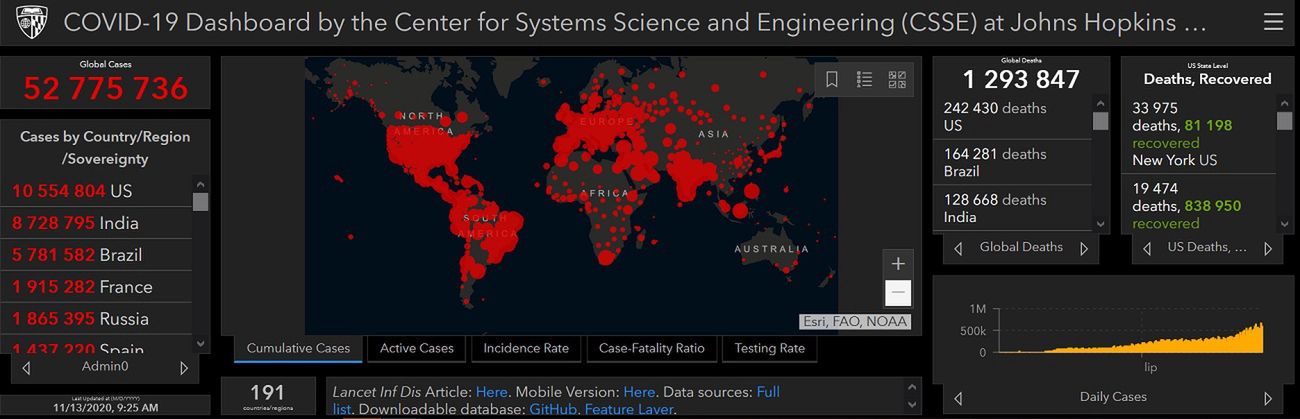Show the map legend list icon
The image size is (1300, 419).
click(865, 79)
